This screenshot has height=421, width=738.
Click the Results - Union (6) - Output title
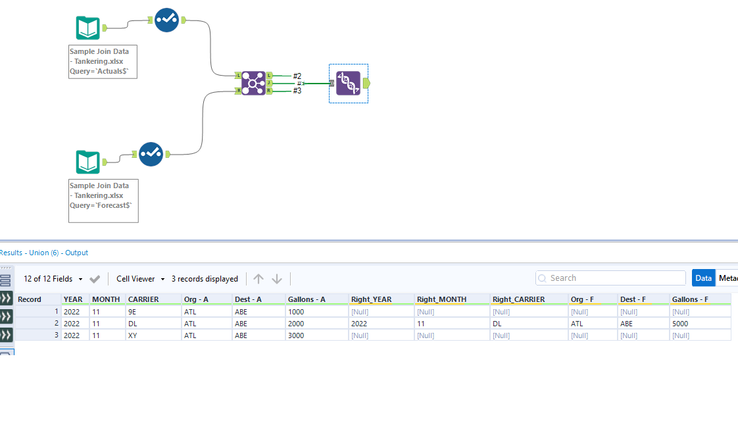(x=44, y=252)
